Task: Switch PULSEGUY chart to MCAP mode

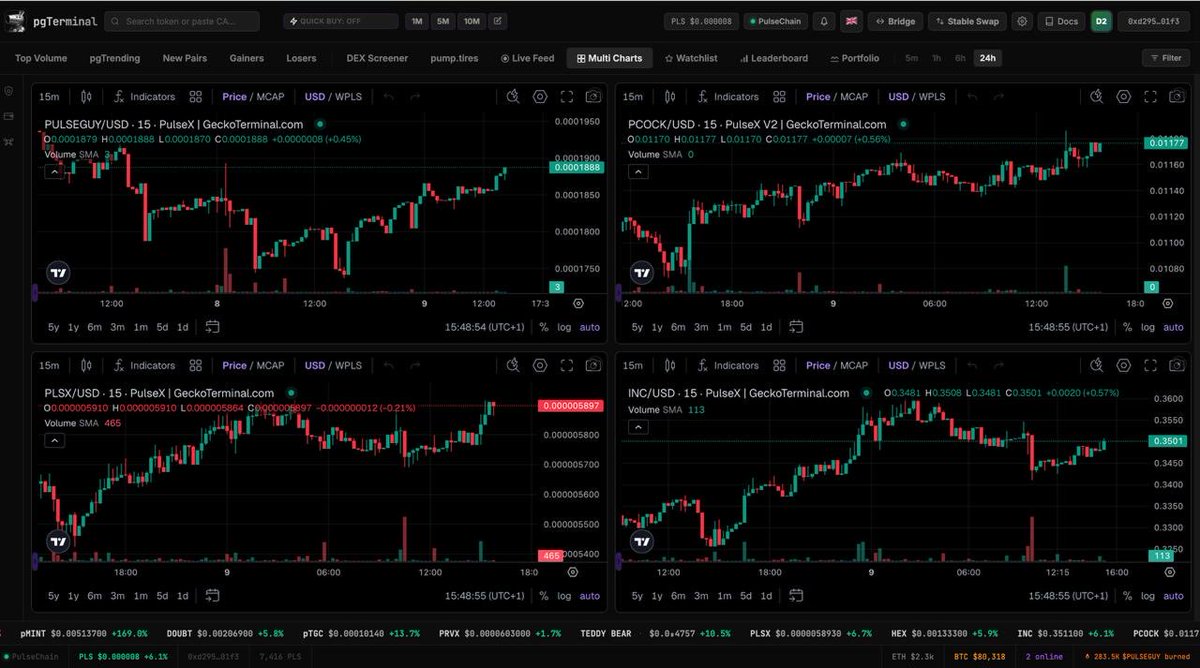Action: [270, 97]
